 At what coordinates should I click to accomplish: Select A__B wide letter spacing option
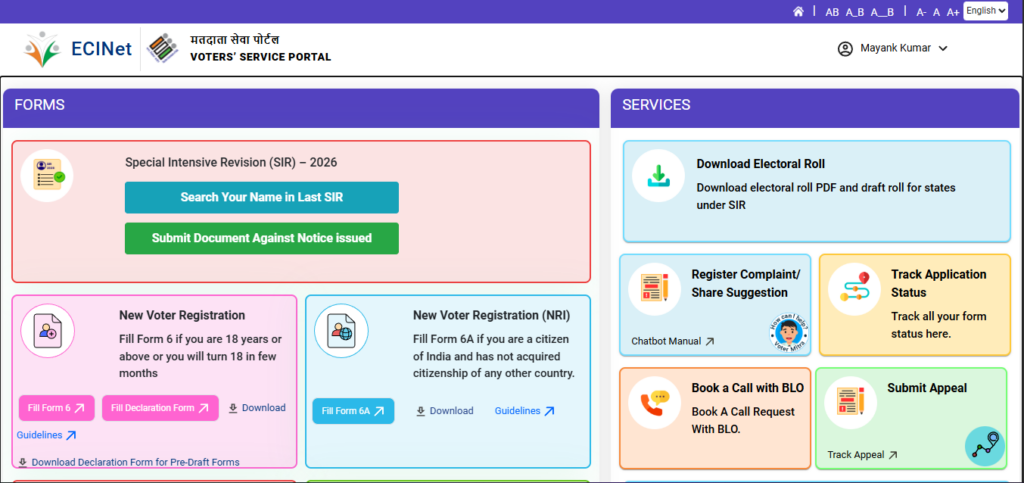click(x=882, y=12)
